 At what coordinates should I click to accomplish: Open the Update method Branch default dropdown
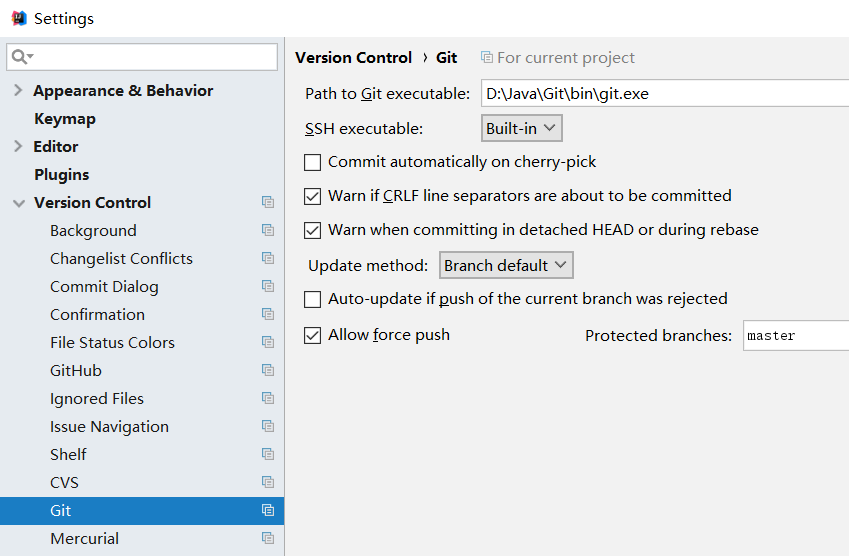pos(506,265)
